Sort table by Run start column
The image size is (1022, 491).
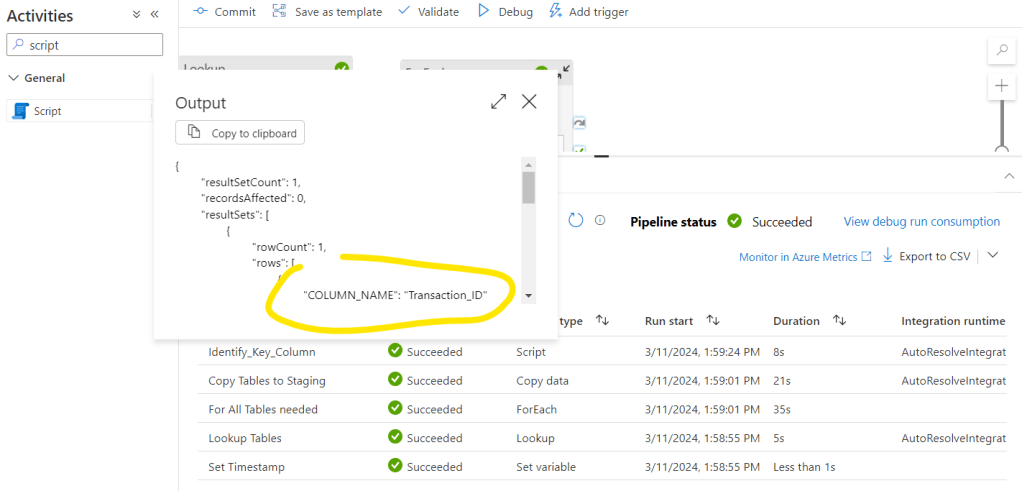713,321
